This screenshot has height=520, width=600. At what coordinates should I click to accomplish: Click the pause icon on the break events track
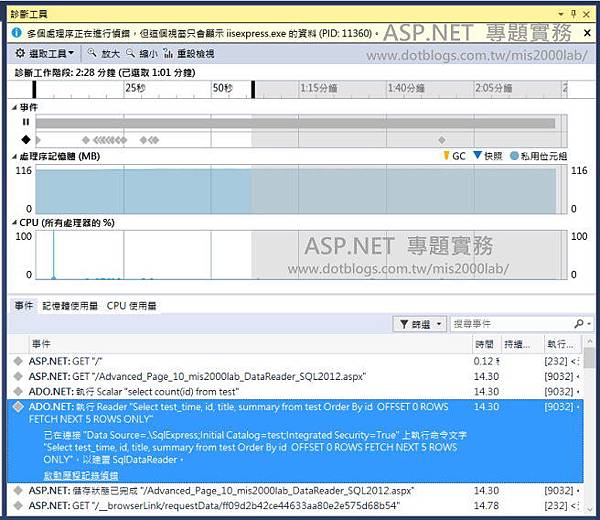[26, 122]
